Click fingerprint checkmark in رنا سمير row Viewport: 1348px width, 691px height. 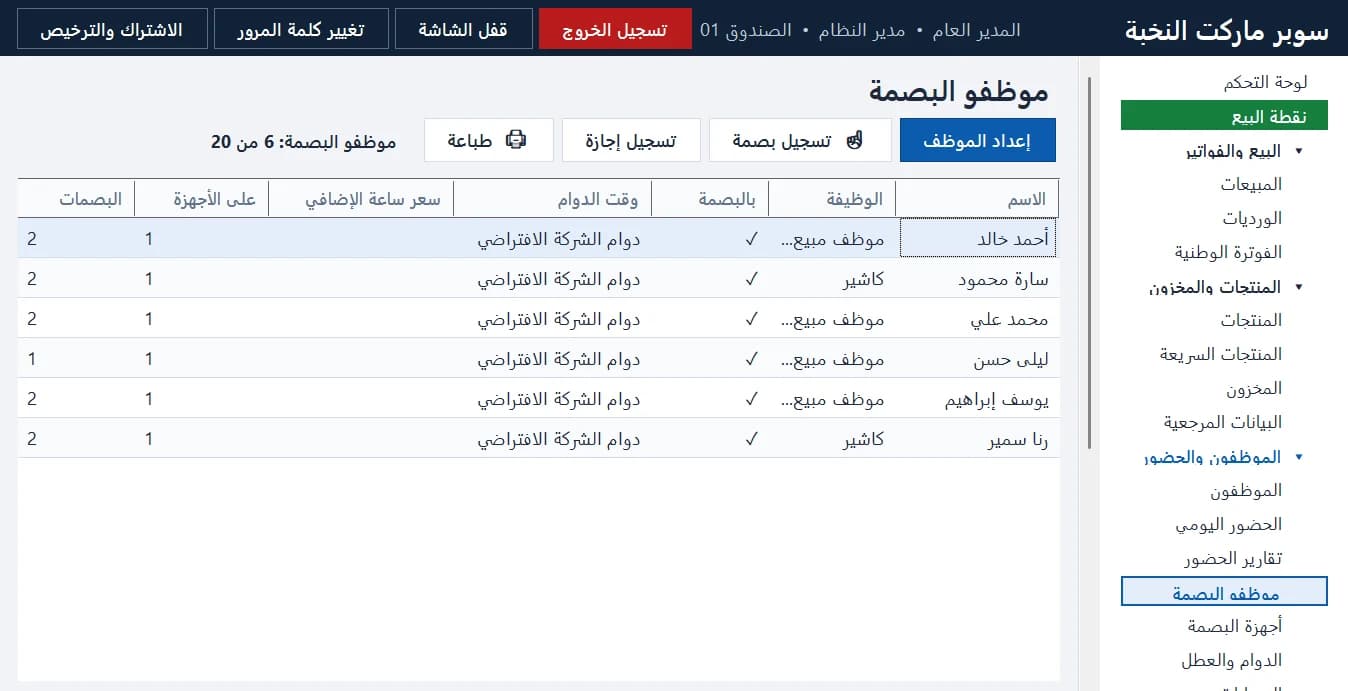[751, 439]
